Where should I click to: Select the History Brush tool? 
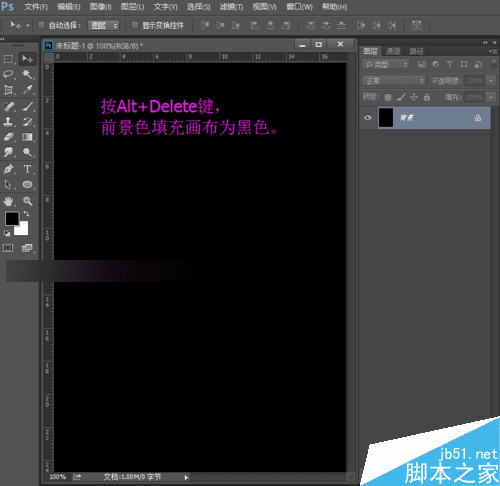27,122
